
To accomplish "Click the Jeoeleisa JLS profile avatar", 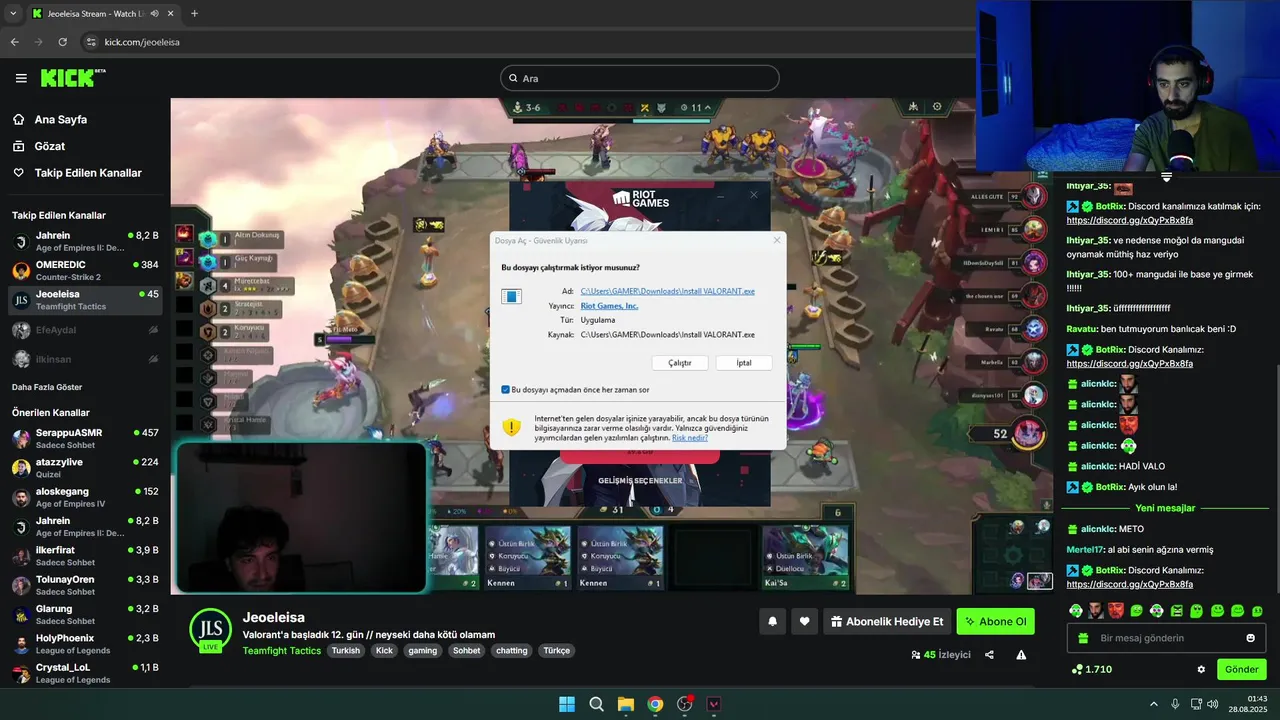I will click(x=211, y=630).
